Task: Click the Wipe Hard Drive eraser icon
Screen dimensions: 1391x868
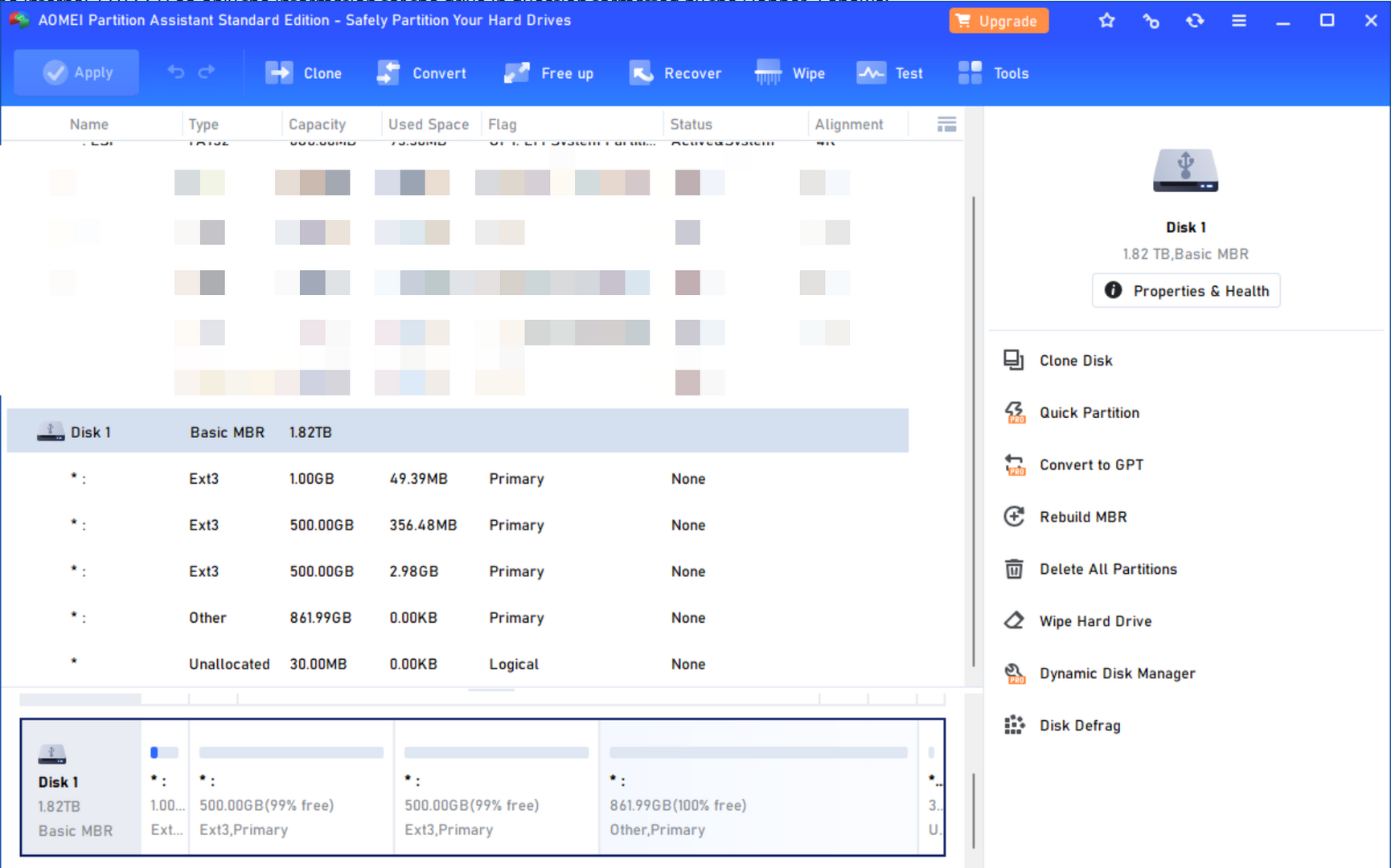Action: (1014, 620)
